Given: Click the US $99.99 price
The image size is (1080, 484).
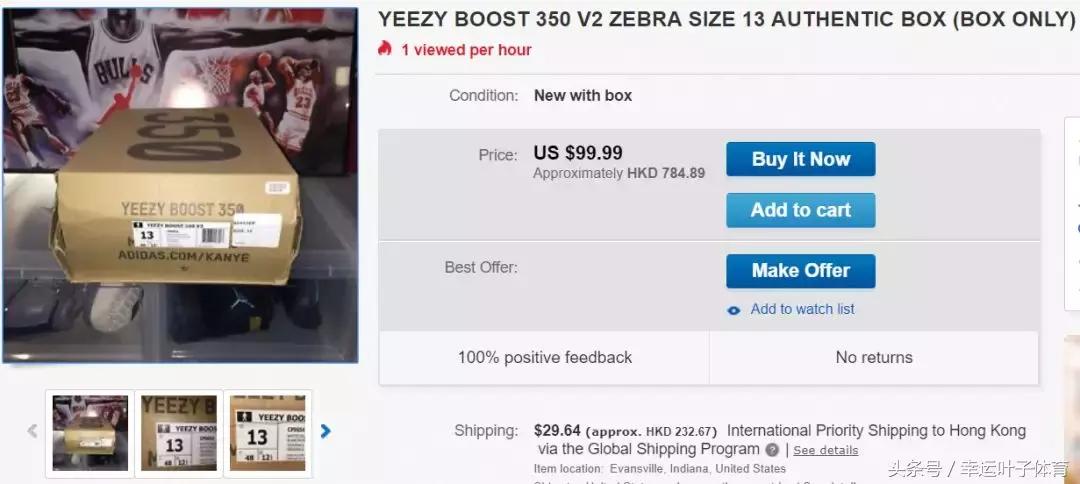Looking at the screenshot, I should pyautogui.click(x=578, y=153).
